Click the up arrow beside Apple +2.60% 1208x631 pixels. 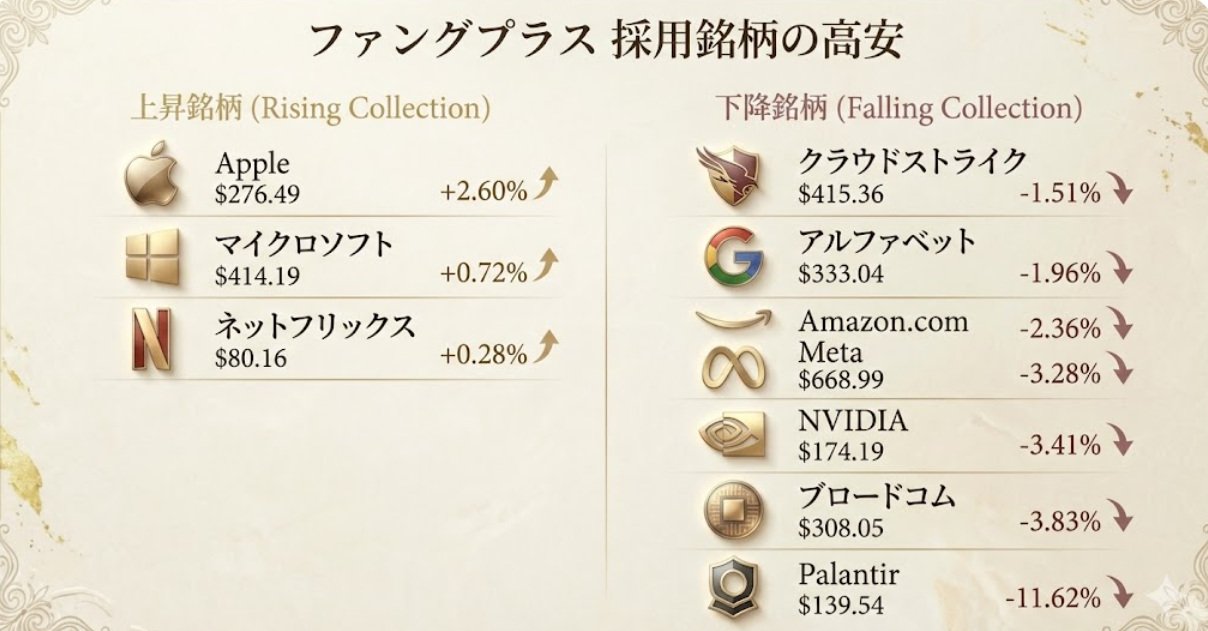point(546,185)
